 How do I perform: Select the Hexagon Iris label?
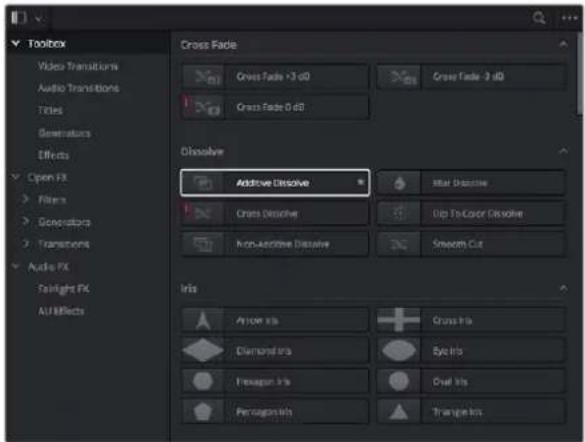pos(263,382)
